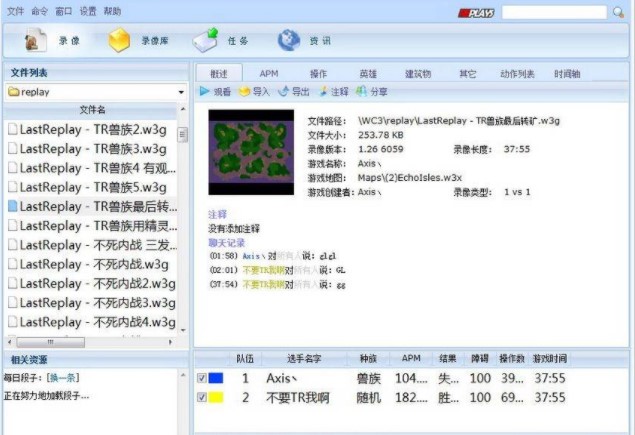Open the 资讯 news globe icon

click(288, 41)
